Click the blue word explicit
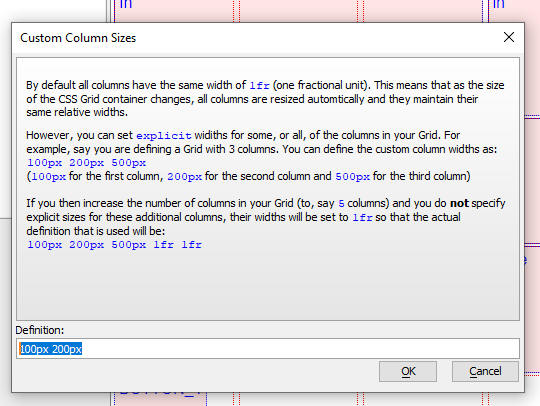540x406 pixels. 164,136
